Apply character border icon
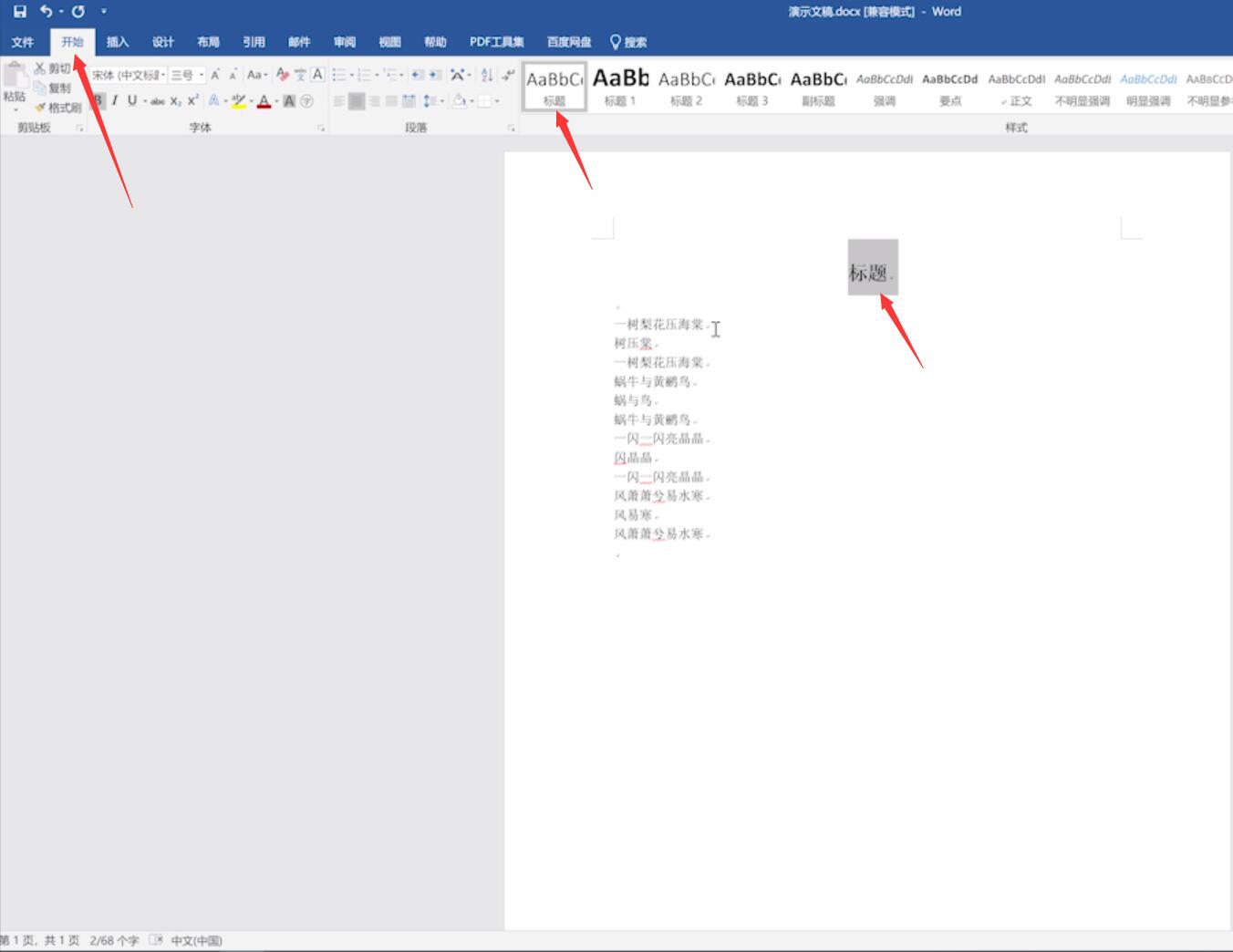The image size is (1233, 952). (317, 75)
